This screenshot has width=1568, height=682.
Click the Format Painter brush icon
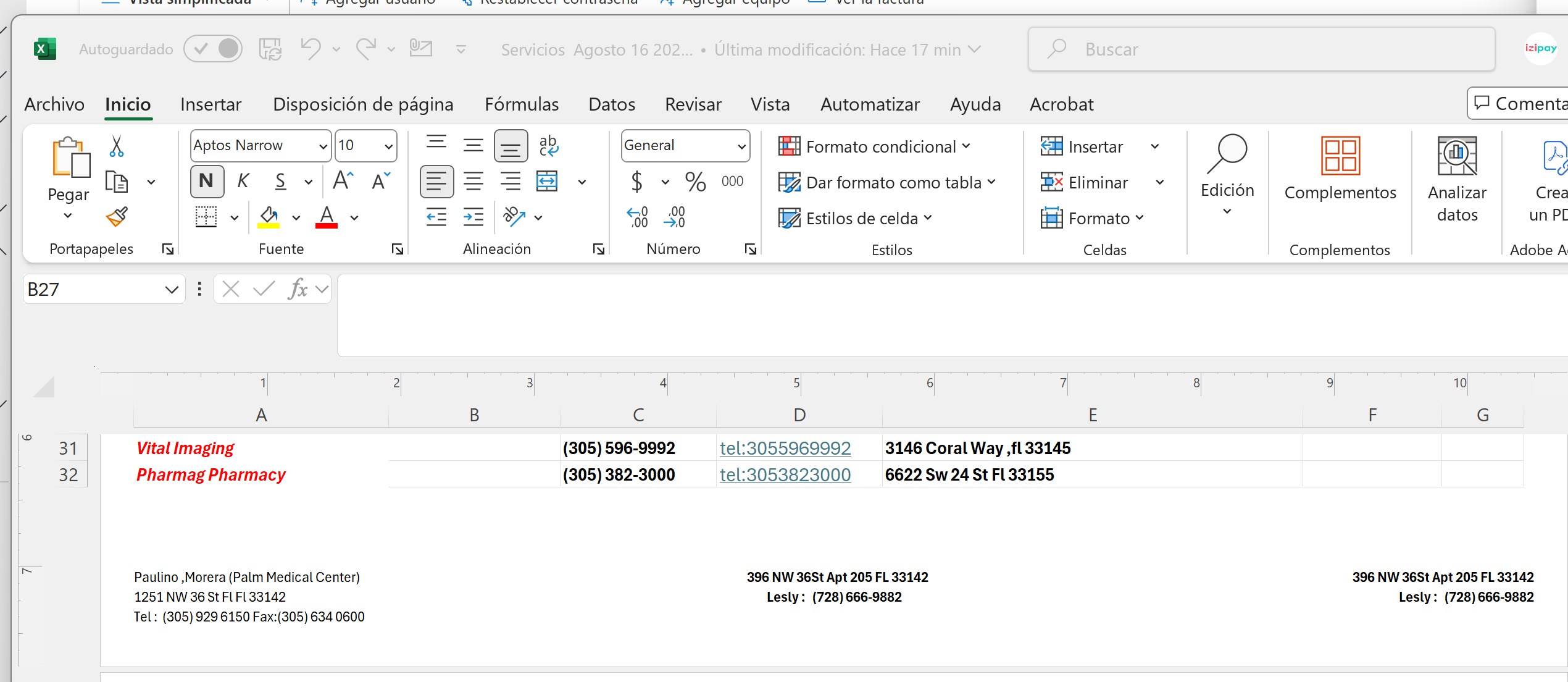(117, 217)
